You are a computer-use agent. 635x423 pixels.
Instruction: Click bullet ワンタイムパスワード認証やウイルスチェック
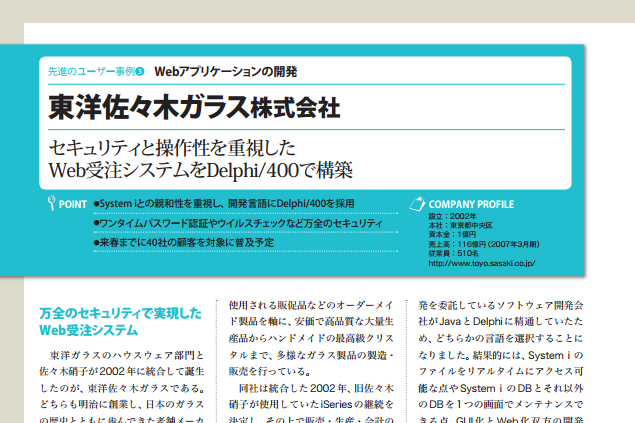click(238, 223)
